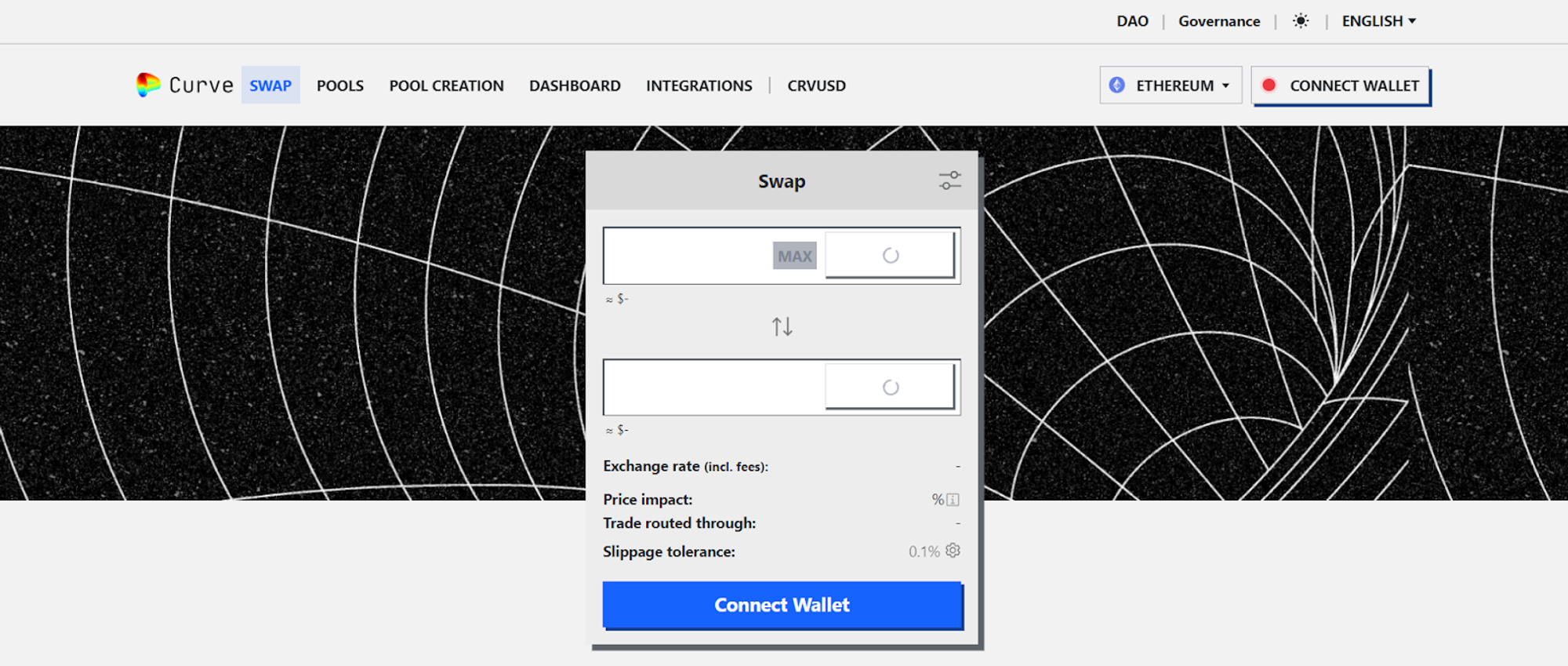Open the ETHEREUM network dropdown

(1171, 86)
